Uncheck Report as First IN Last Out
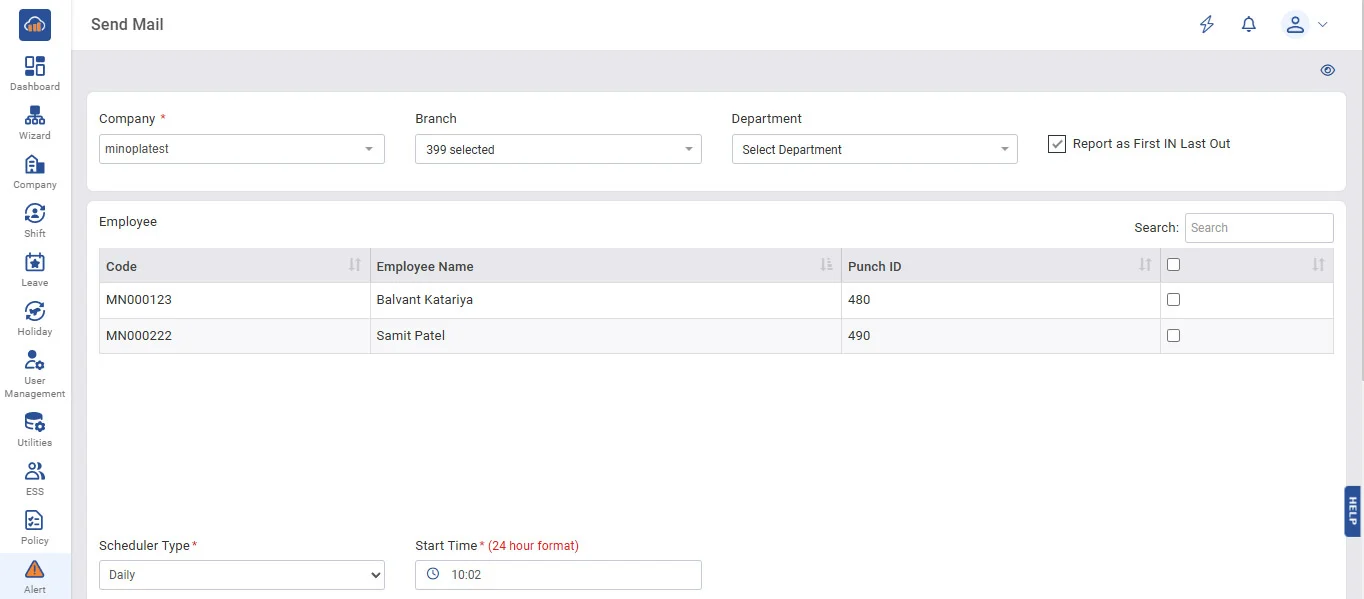1364x599 pixels. coord(1057,144)
